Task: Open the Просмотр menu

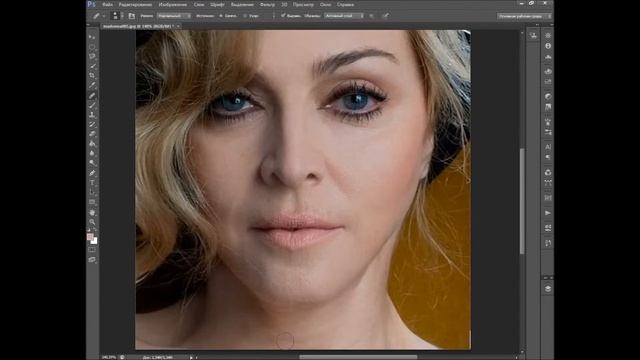Action: (x=303, y=4)
